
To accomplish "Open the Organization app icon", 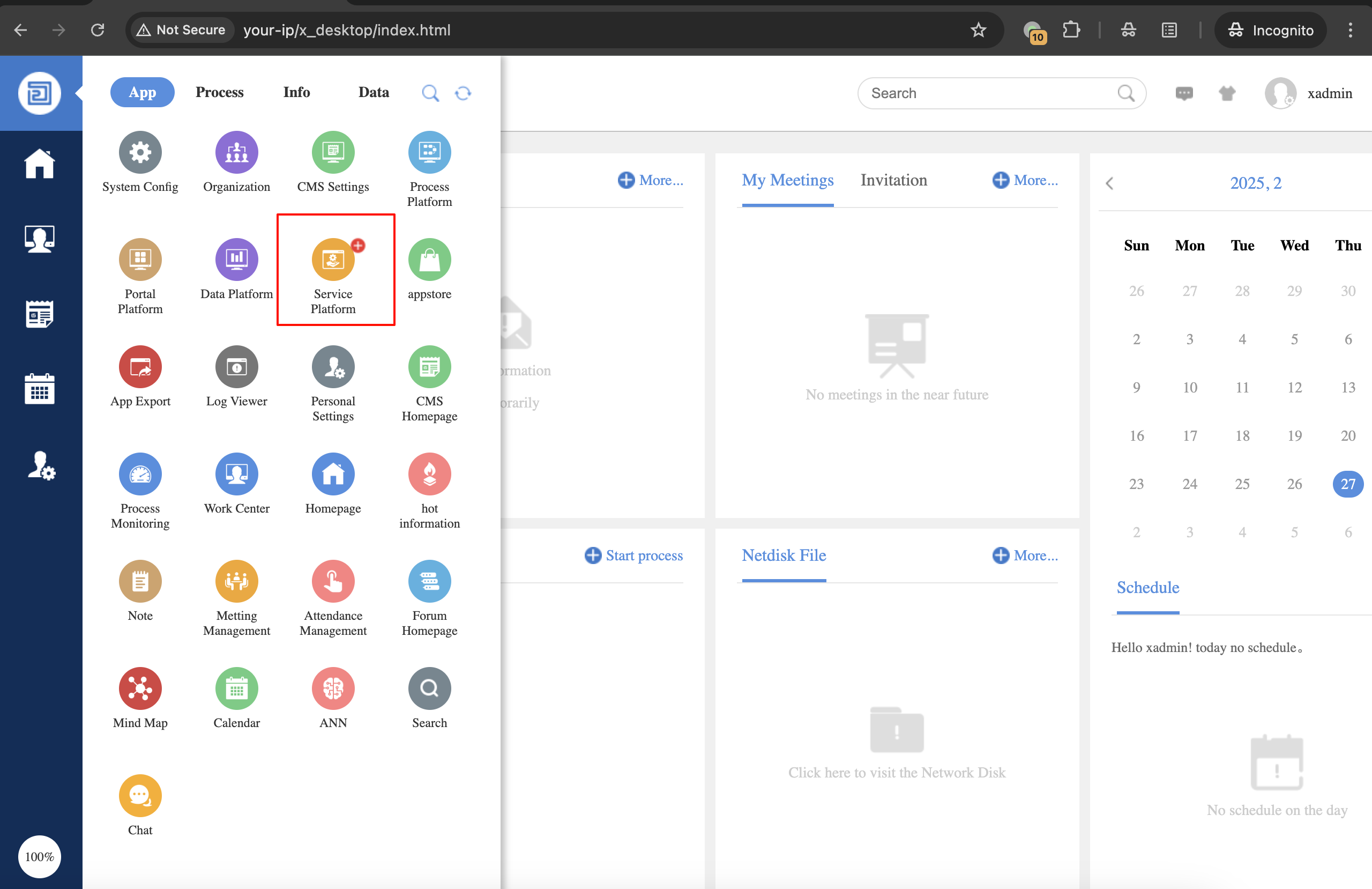I will 236,153.
